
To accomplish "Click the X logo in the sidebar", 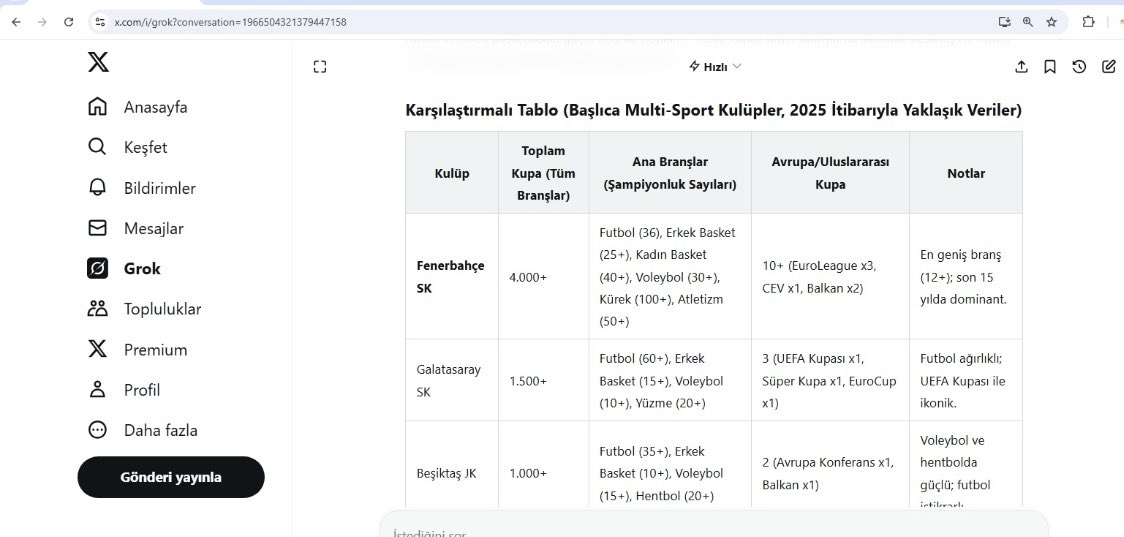I will click(98, 62).
